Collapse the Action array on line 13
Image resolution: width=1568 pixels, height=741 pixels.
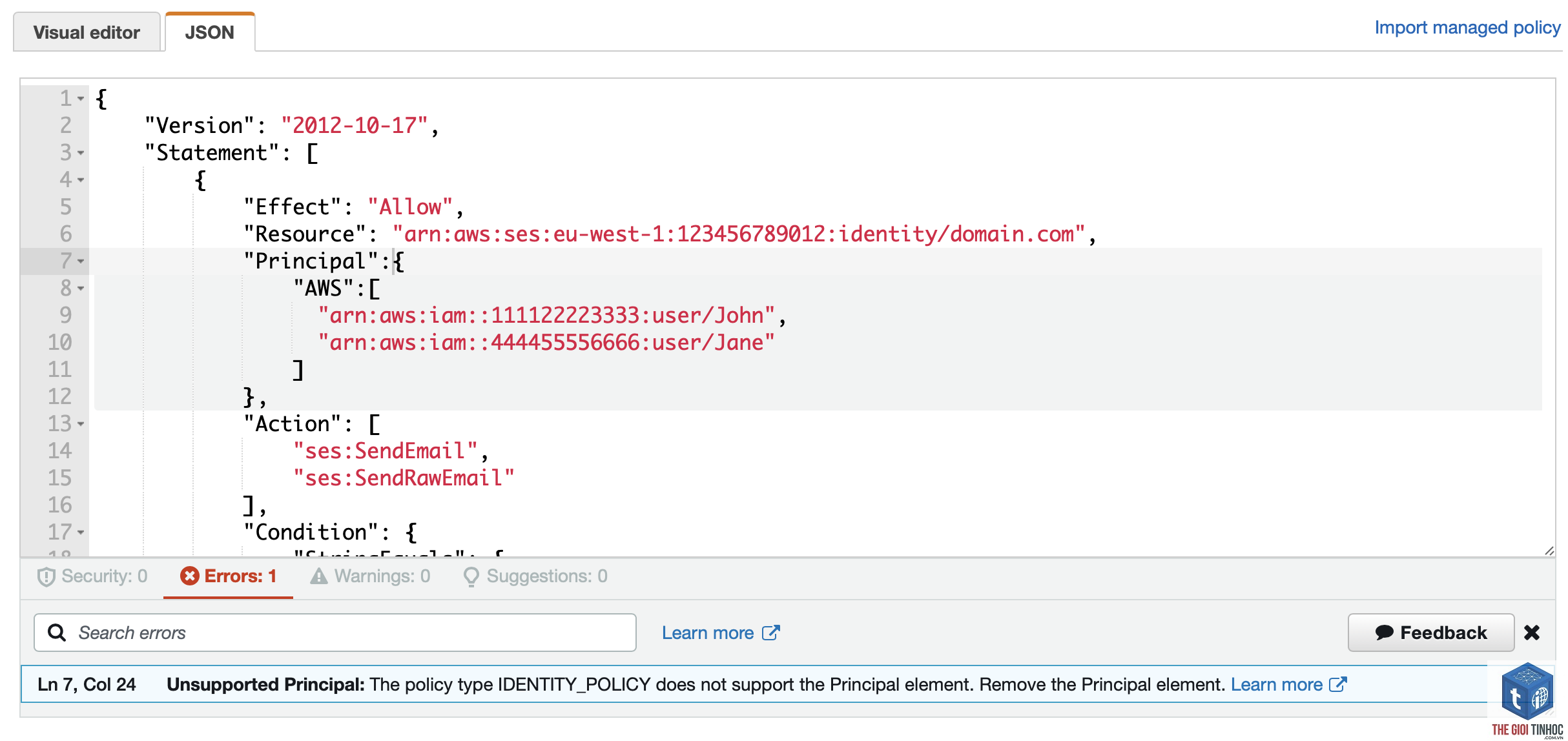[81, 424]
